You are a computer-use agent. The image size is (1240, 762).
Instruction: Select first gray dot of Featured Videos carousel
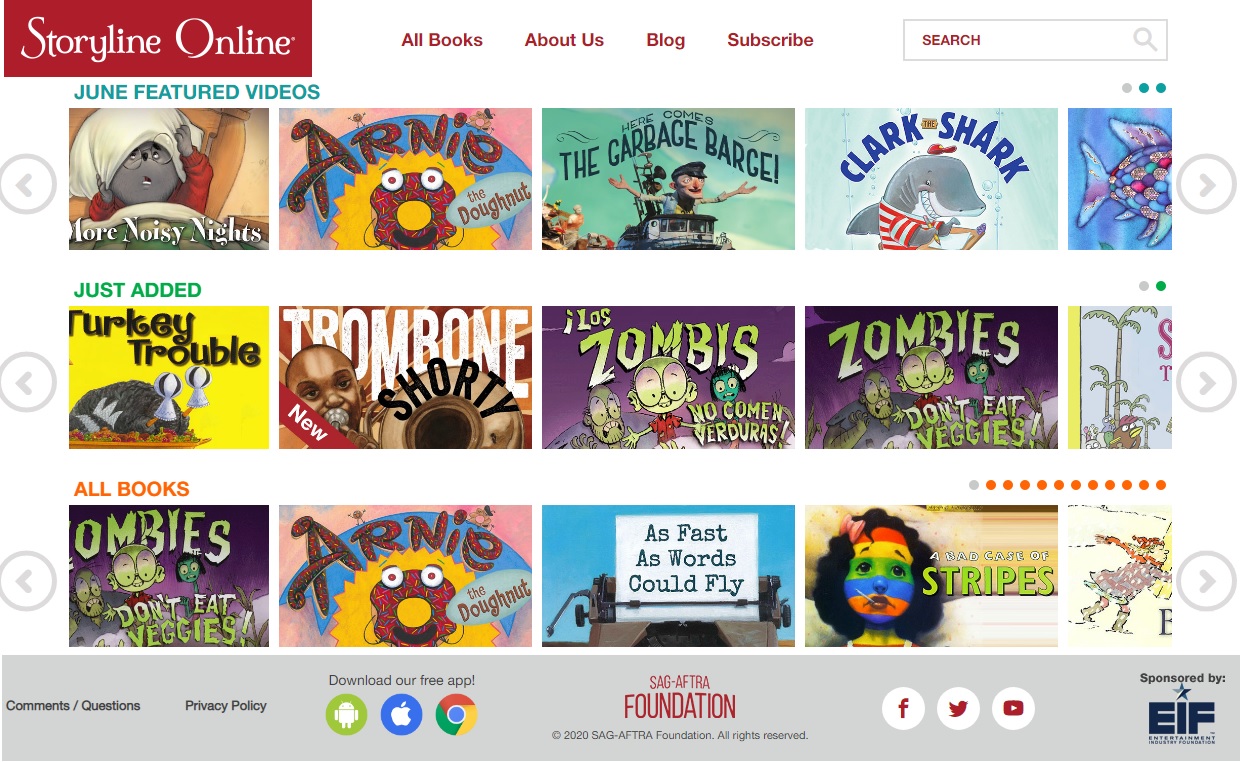tap(1127, 88)
